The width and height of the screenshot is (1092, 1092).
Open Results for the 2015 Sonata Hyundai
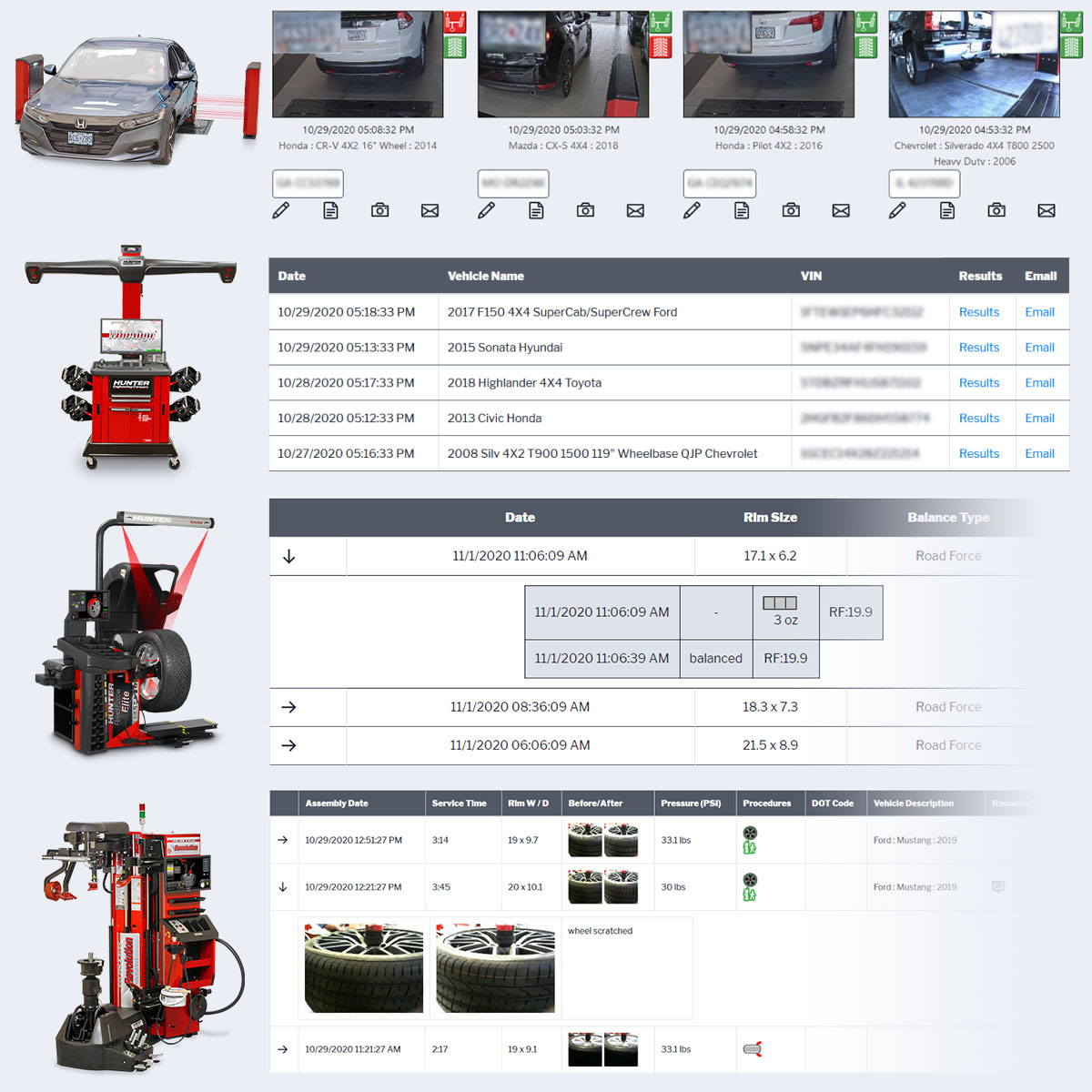979,348
